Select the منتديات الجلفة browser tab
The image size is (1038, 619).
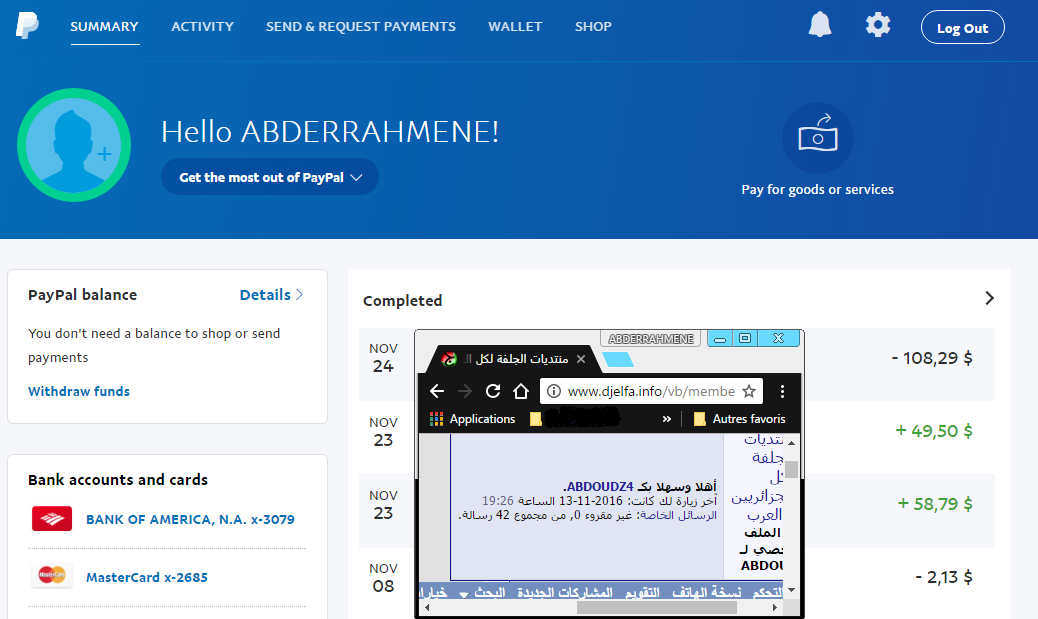[512, 359]
